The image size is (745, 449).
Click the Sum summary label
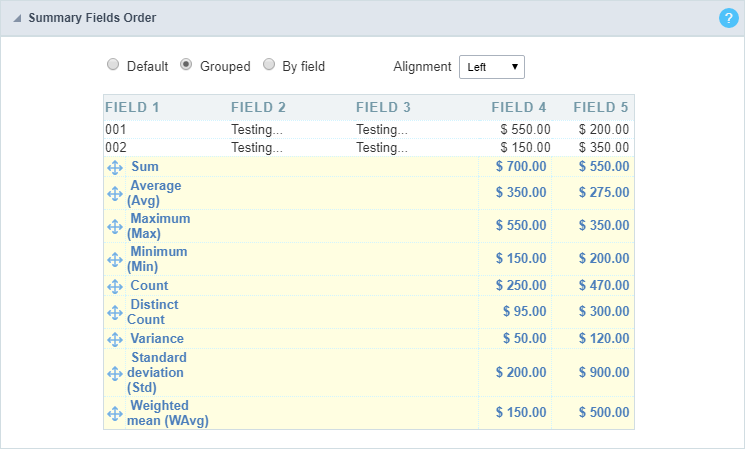tap(144, 166)
